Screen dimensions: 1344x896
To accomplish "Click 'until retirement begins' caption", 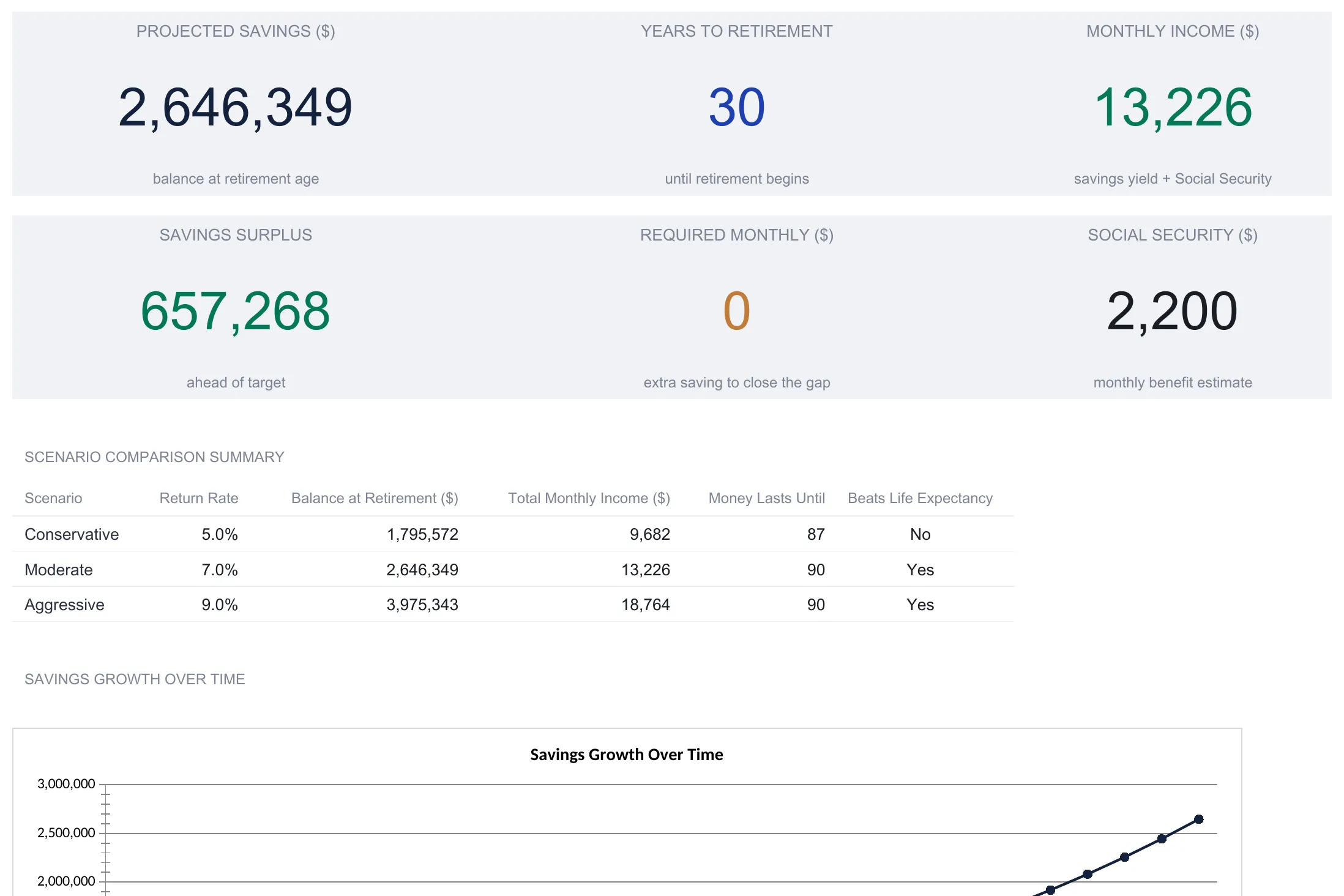I will tap(737, 179).
